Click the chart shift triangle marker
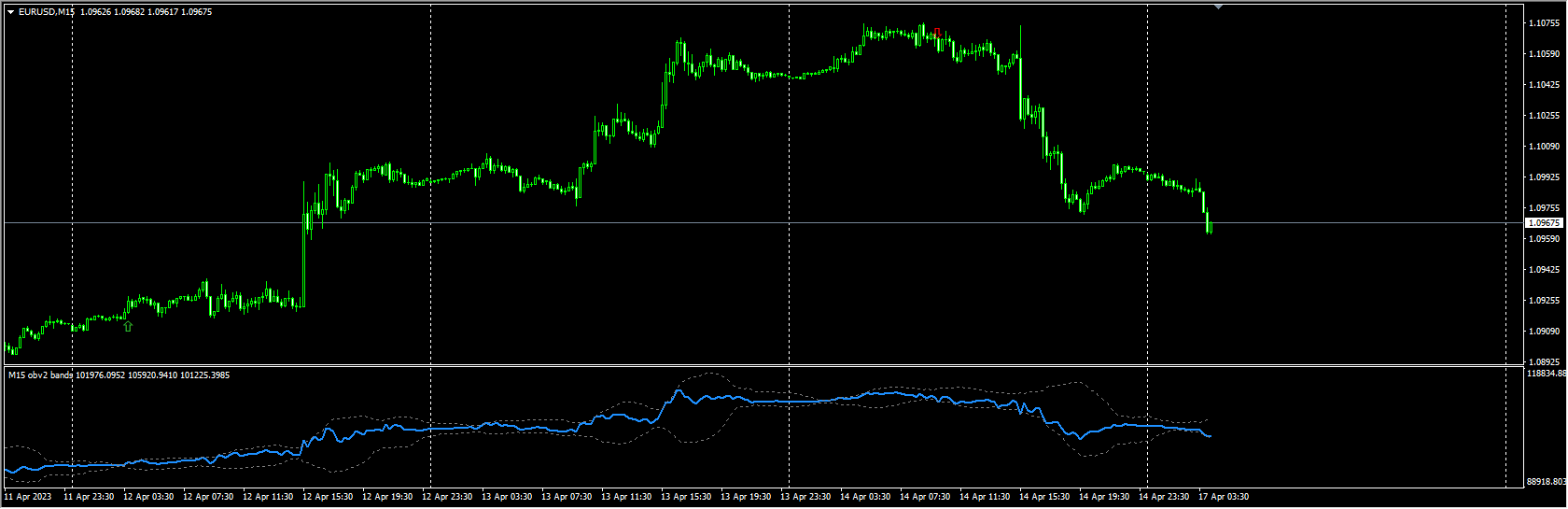Screen dimensions: 1568x509 coord(1218,7)
